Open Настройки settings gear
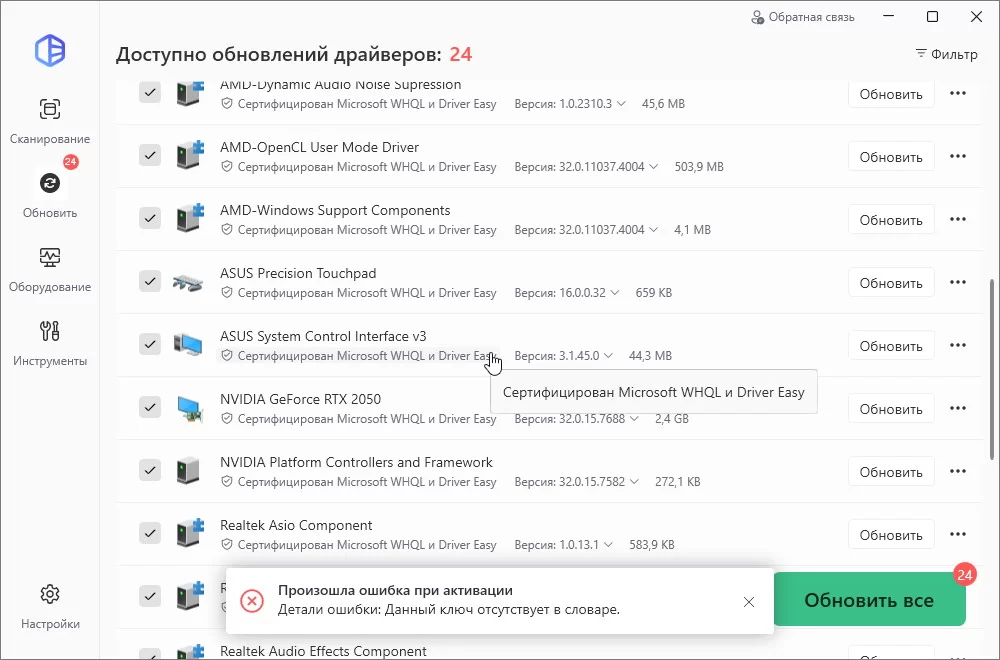Screen dimensions: 1000x660 pos(50,606)
